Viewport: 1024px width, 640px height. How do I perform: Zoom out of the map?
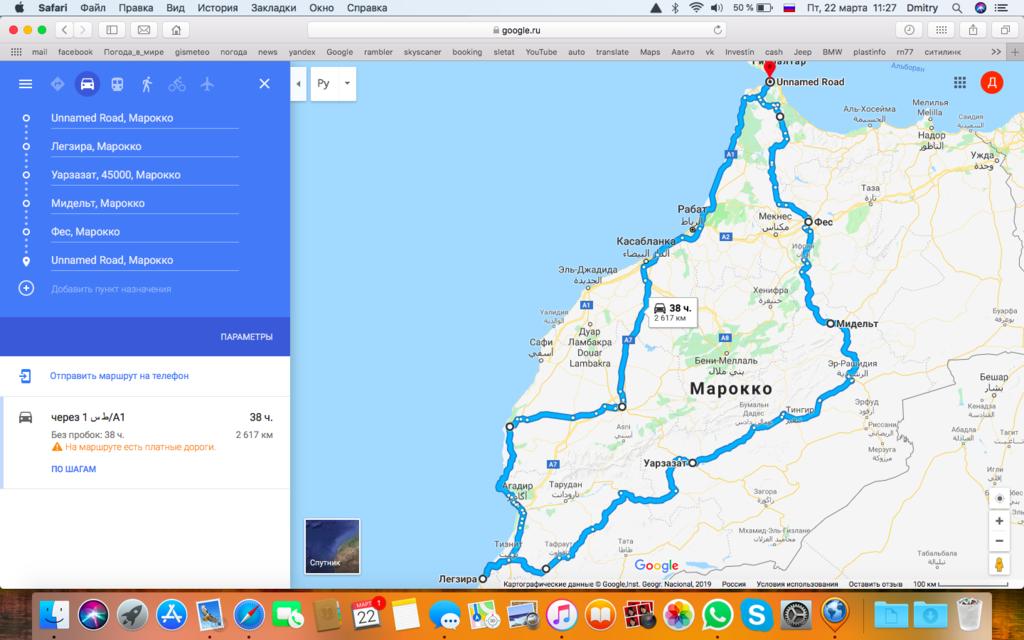pyautogui.click(x=998, y=541)
